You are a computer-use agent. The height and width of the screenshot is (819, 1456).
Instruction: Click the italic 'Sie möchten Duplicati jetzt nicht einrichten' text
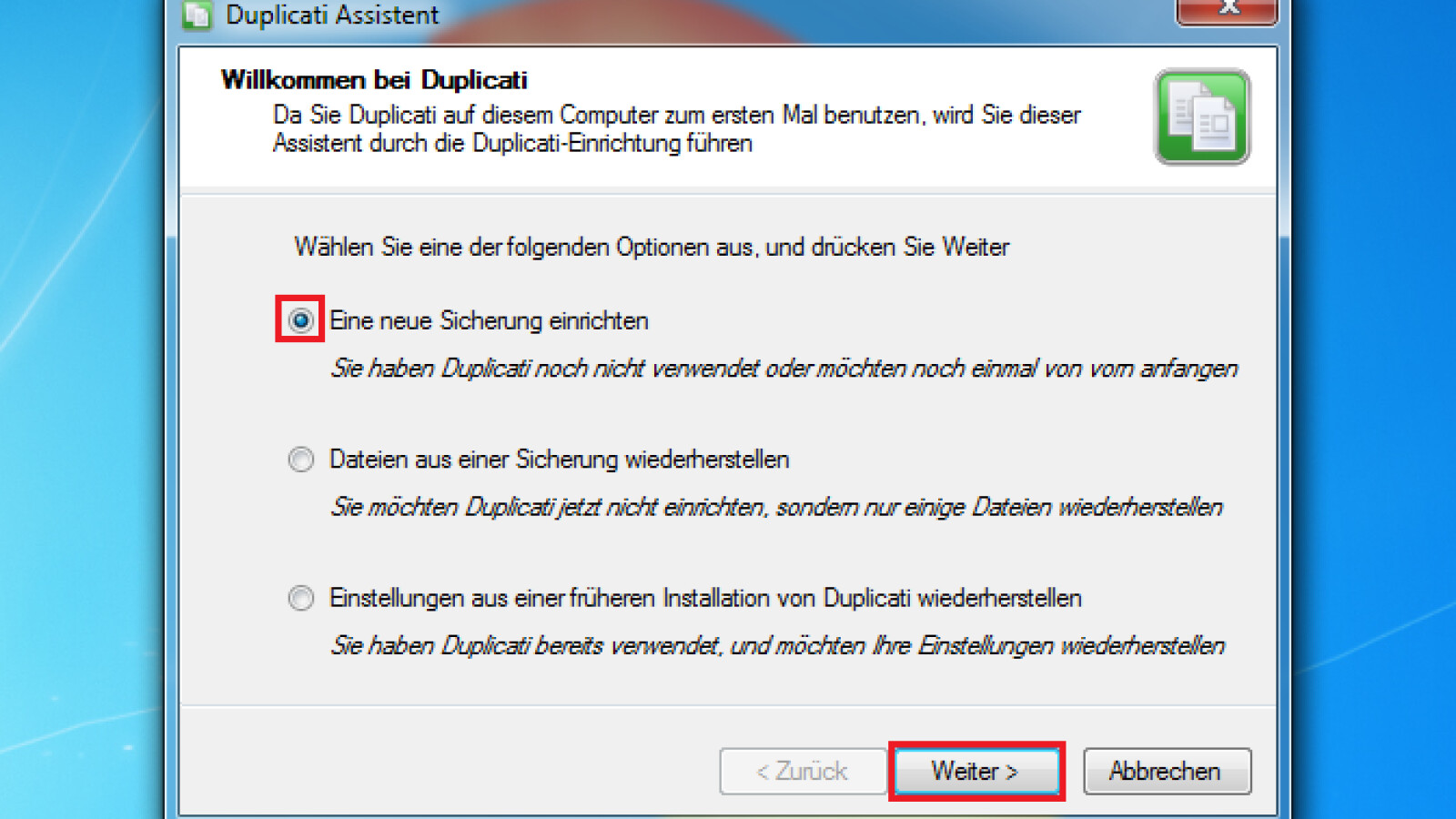(x=776, y=507)
